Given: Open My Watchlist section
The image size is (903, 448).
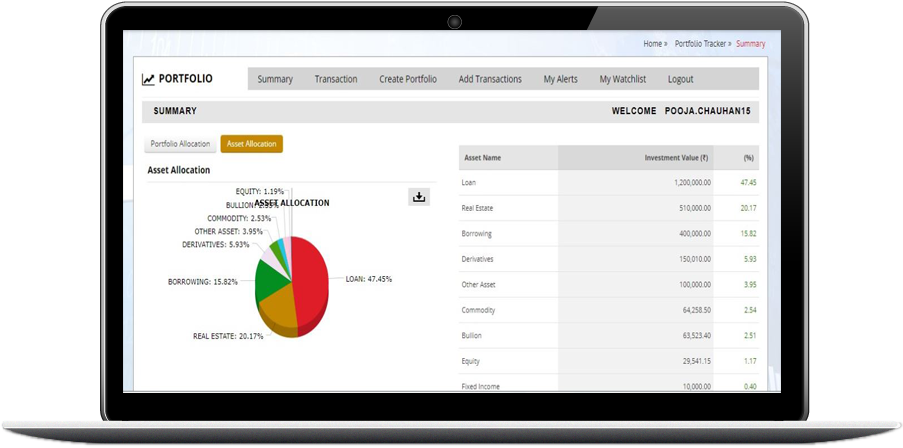Looking at the screenshot, I should pos(623,79).
